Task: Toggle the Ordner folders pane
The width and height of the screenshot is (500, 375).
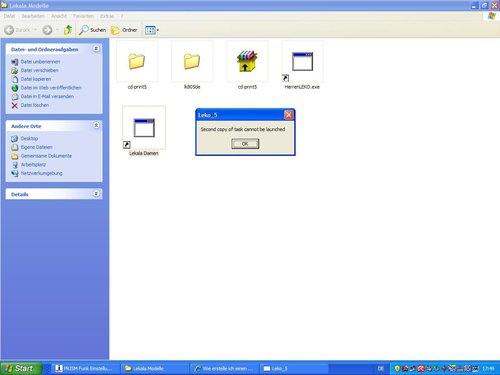Action: tap(124, 30)
